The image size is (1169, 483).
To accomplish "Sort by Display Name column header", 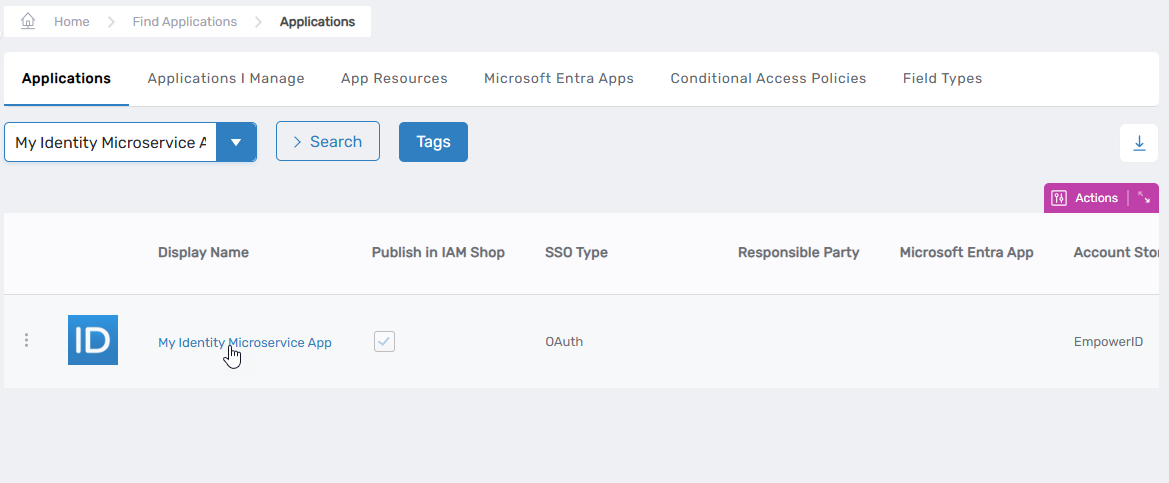I will (203, 252).
